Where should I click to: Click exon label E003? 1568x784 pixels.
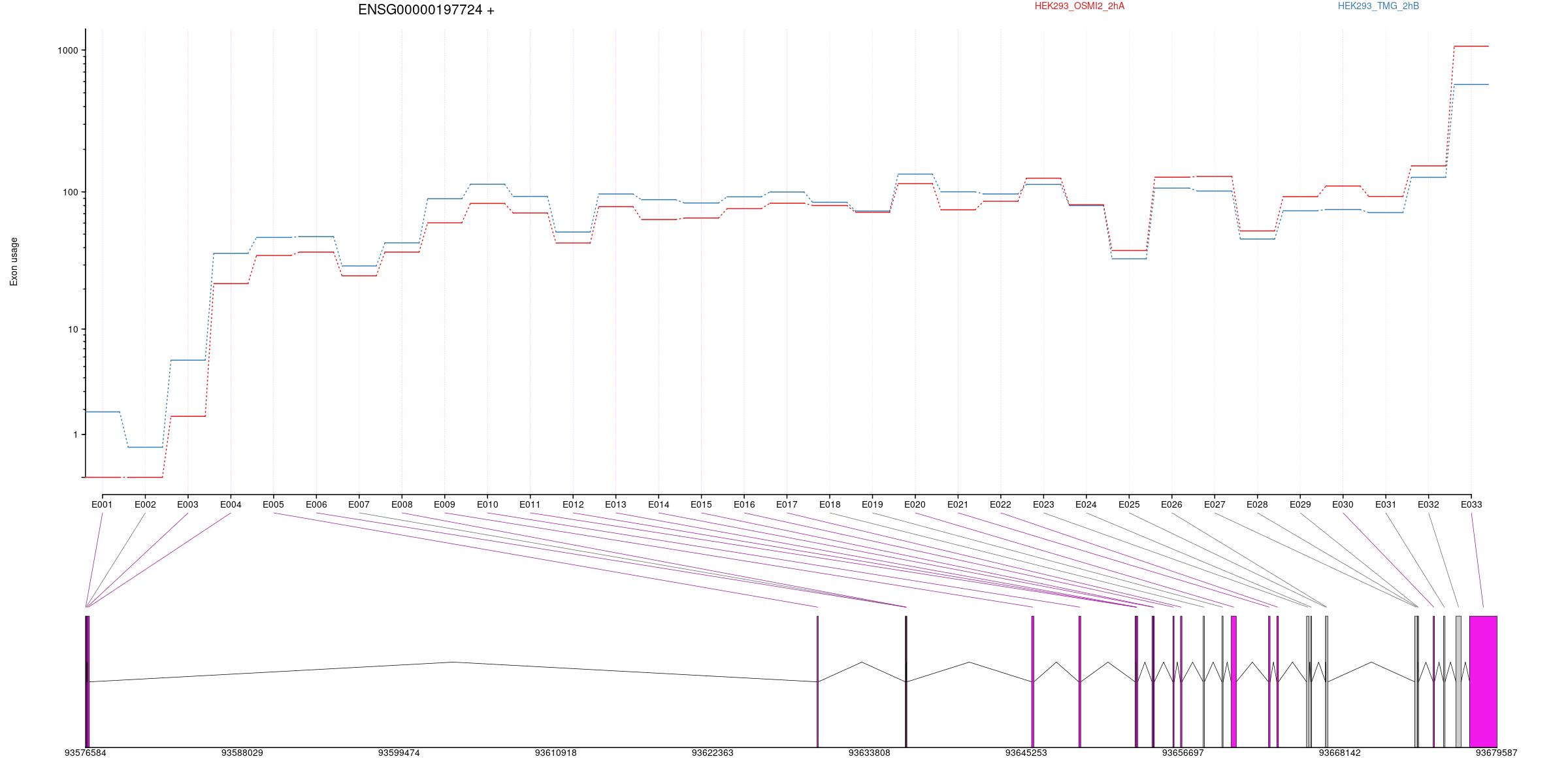[x=188, y=504]
